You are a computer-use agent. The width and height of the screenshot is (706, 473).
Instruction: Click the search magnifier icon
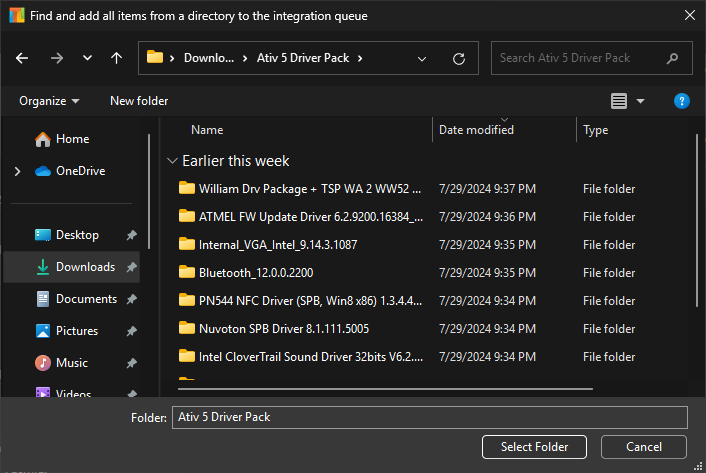coord(673,58)
